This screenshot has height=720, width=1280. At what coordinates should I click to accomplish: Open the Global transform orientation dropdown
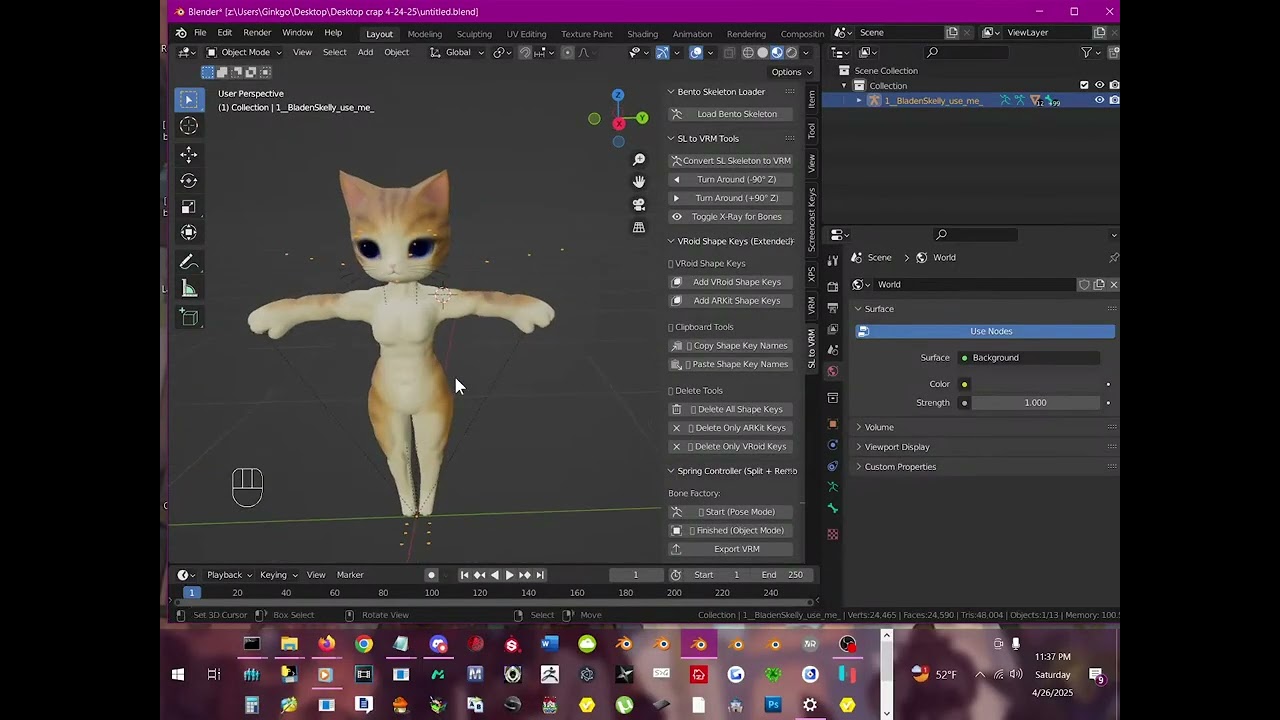pyautogui.click(x=457, y=52)
